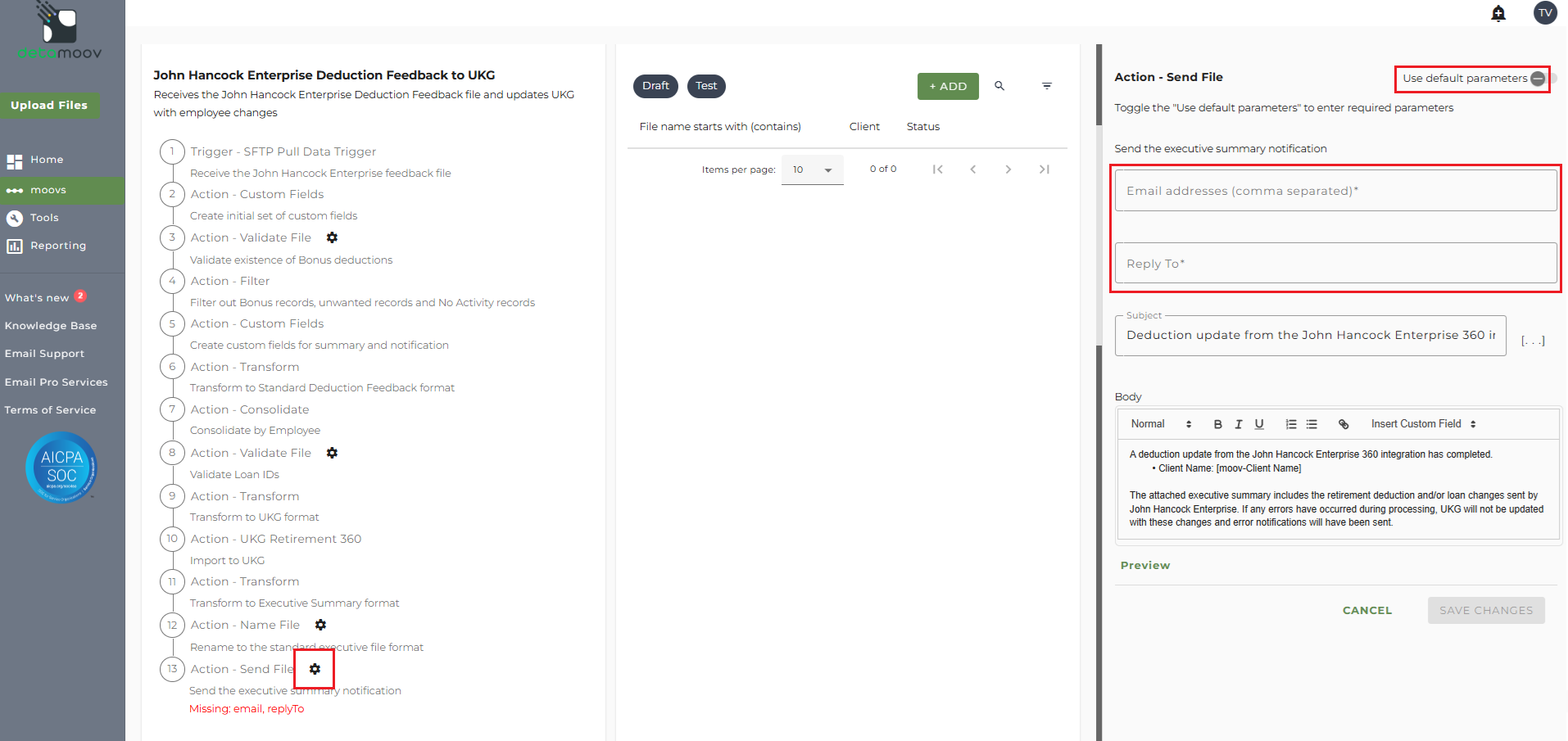Click the + ADD button
Screen dimensions: 1568x741
tap(948, 86)
